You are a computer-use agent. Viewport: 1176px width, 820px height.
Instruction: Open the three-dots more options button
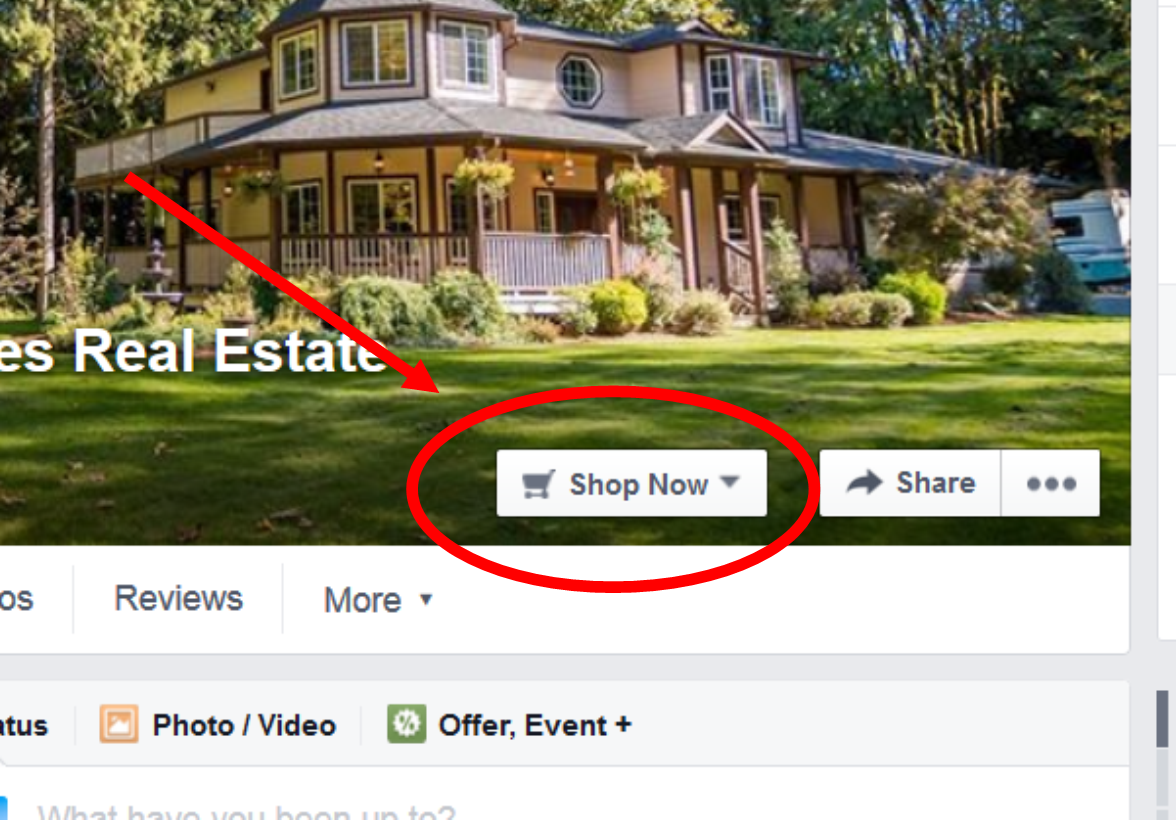pyautogui.click(x=1051, y=483)
